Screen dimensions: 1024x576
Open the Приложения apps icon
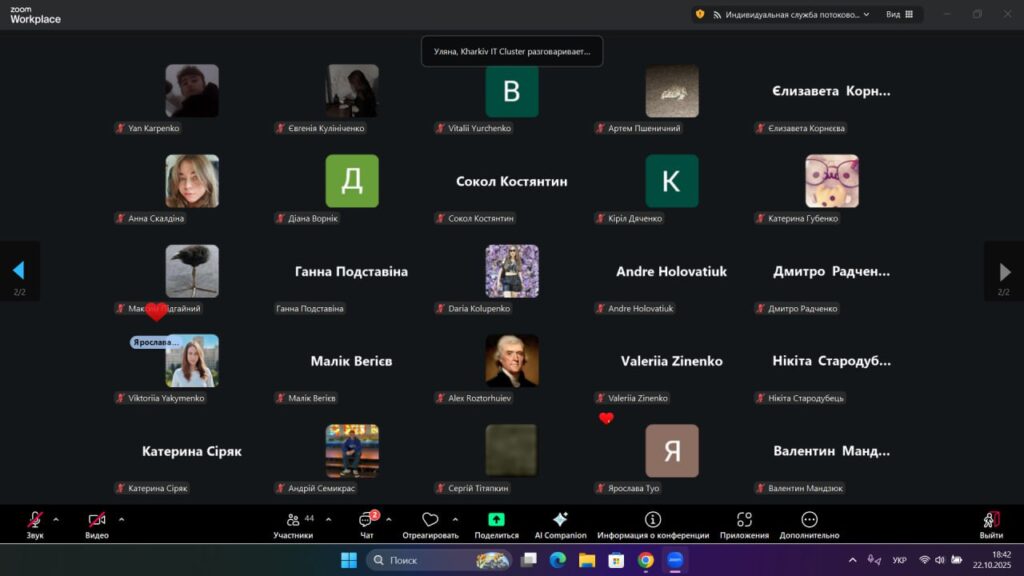[744, 520]
